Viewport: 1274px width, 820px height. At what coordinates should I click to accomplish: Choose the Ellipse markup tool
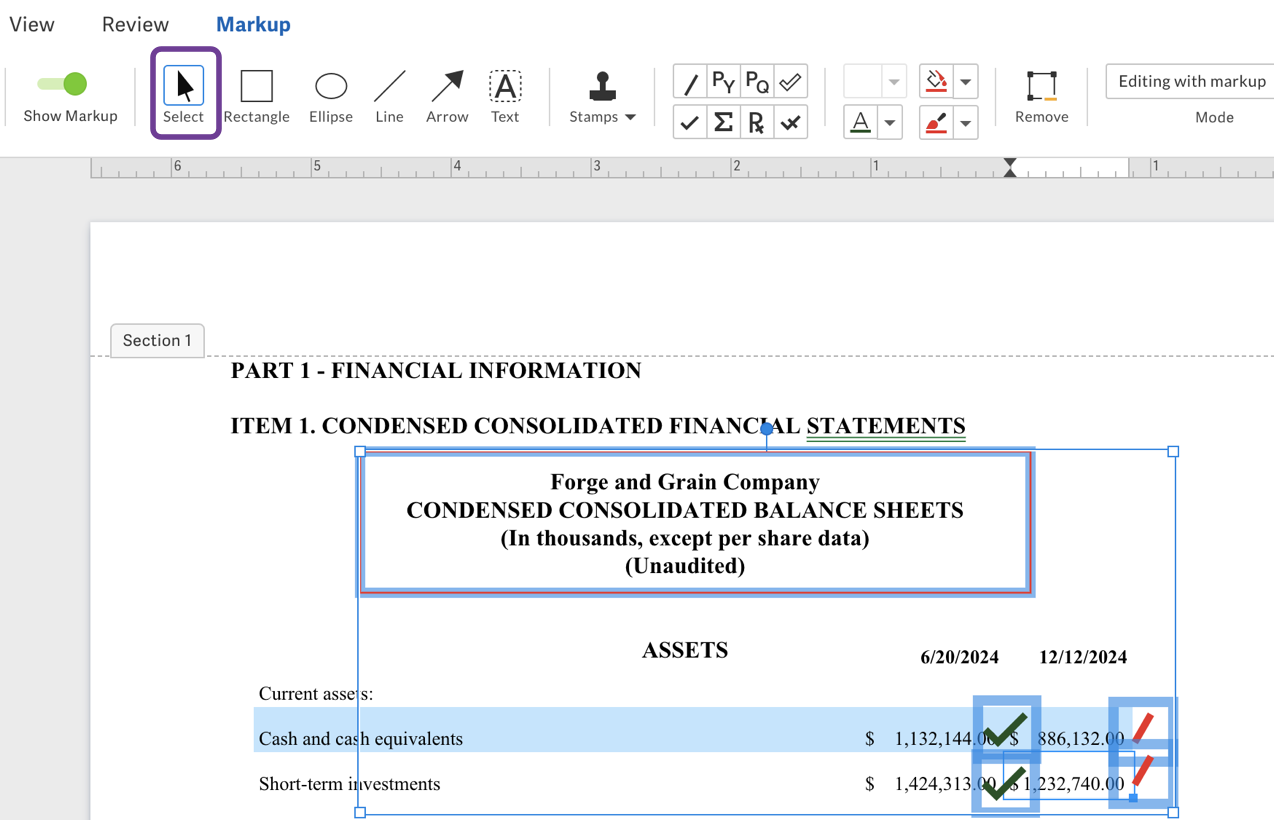[331, 96]
